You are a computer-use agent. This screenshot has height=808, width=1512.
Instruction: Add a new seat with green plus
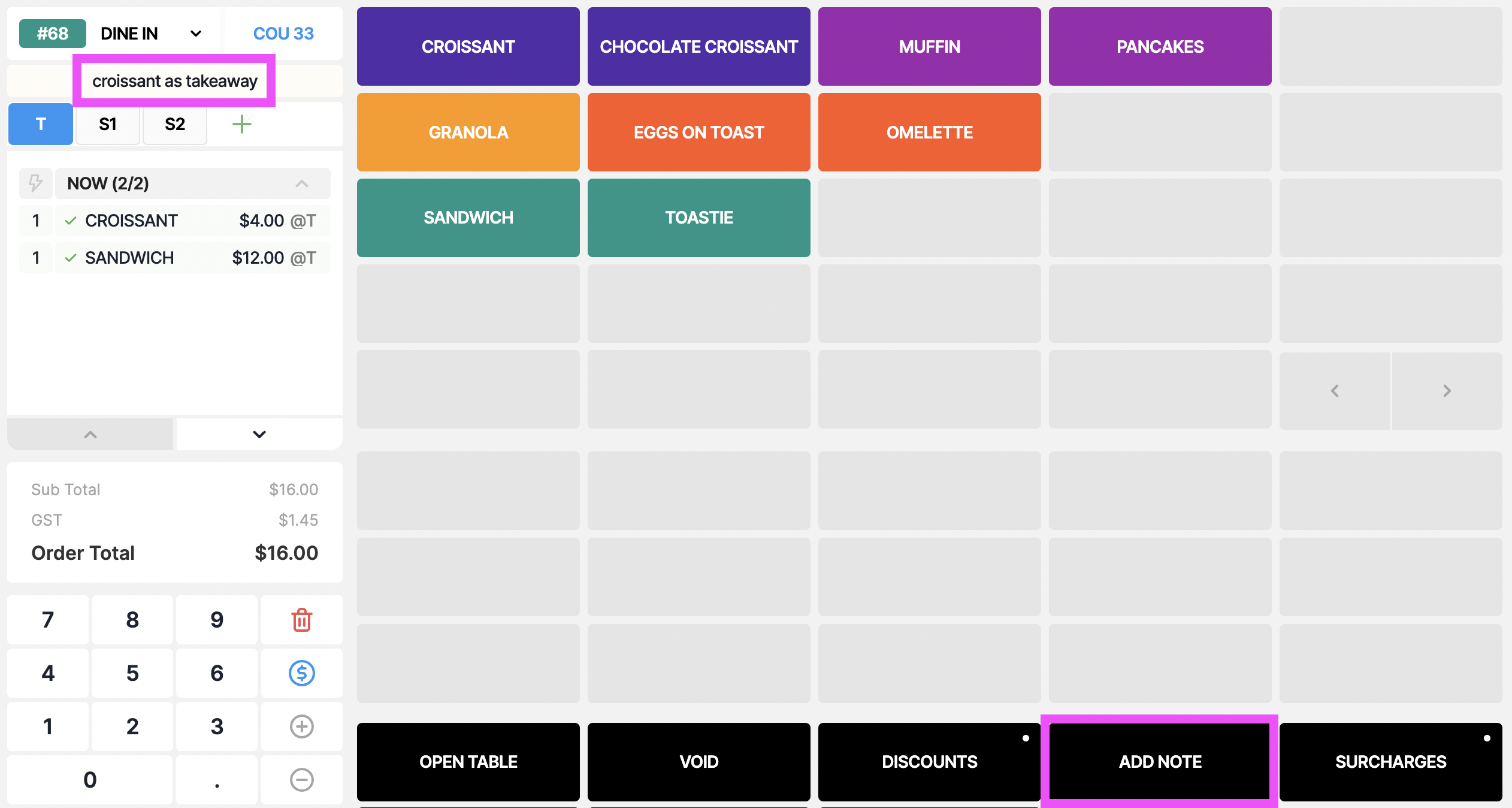[241, 125]
